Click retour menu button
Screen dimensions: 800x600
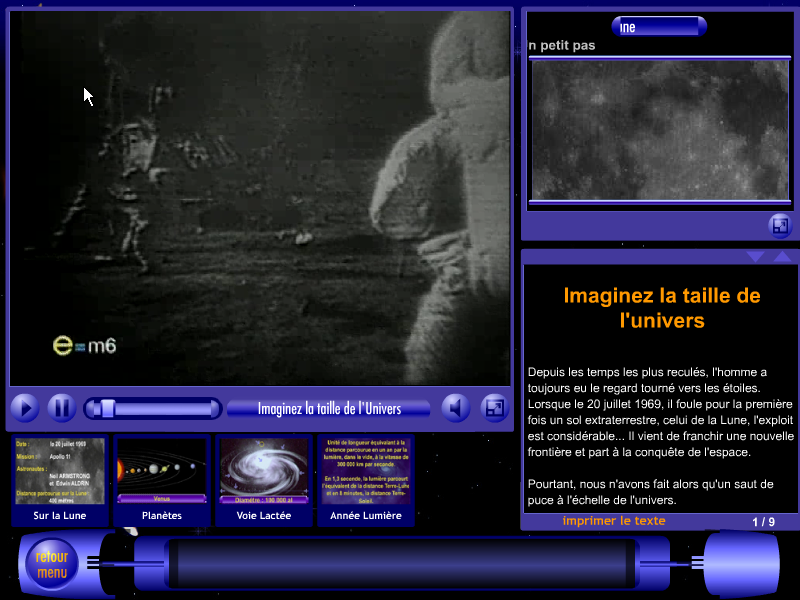coord(52,564)
